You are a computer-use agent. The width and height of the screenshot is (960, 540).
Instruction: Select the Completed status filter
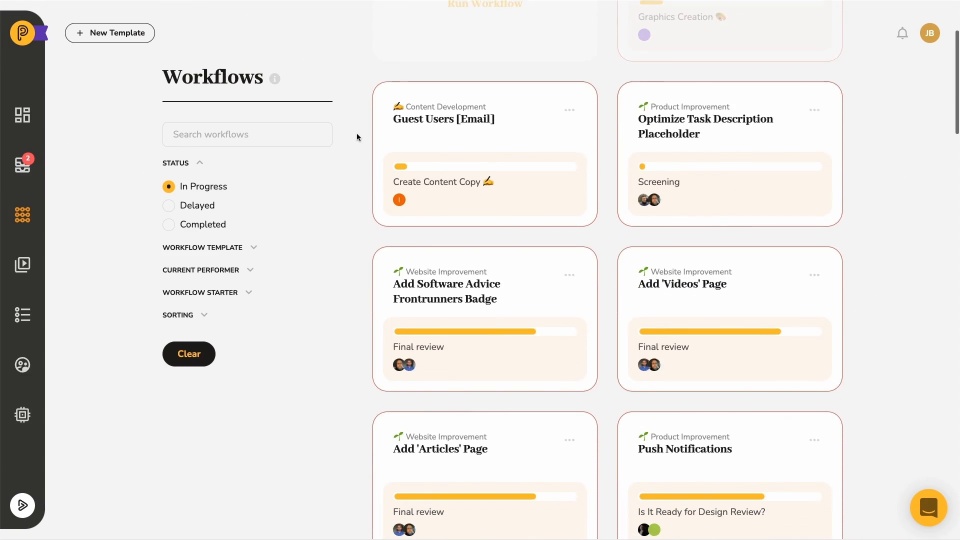pyautogui.click(x=194, y=224)
